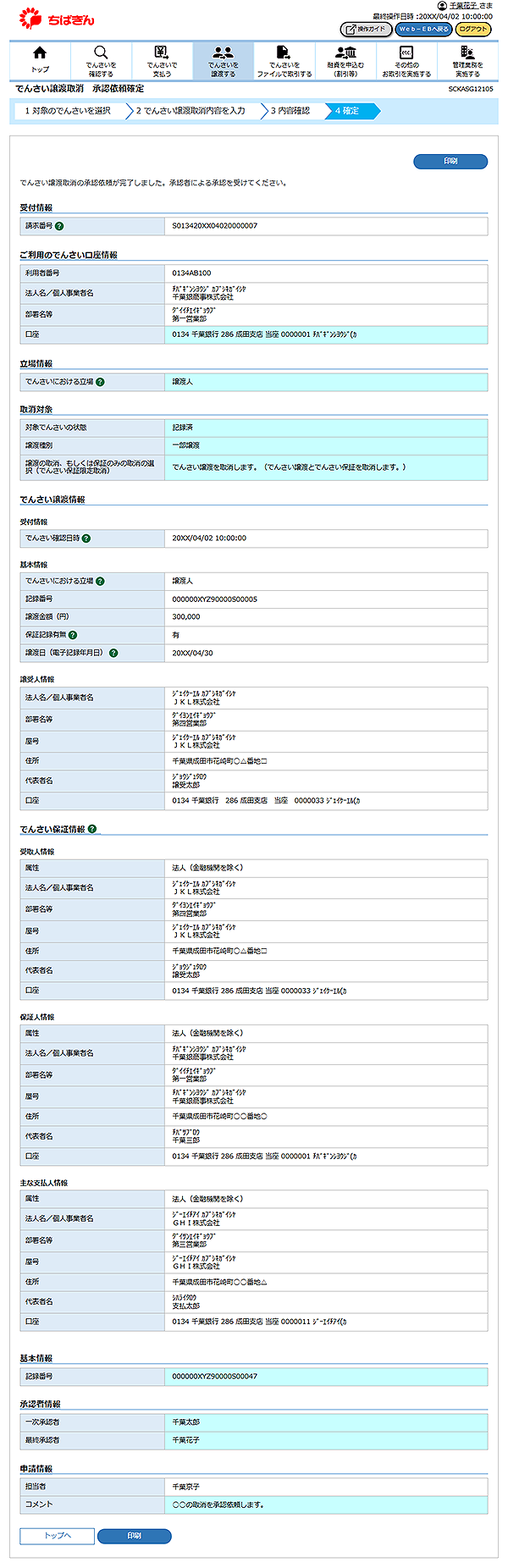Open help icon next to 譲渡日（電子記録年月日）
Viewport: 508px width, 1568px height.
click(113, 653)
